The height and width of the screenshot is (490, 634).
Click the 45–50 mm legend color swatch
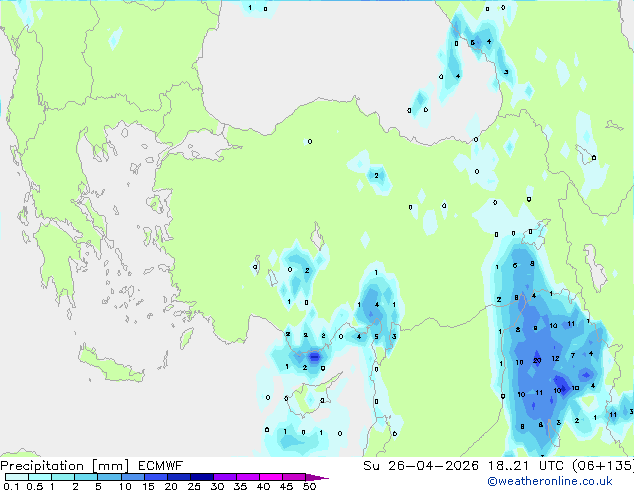pos(294,477)
